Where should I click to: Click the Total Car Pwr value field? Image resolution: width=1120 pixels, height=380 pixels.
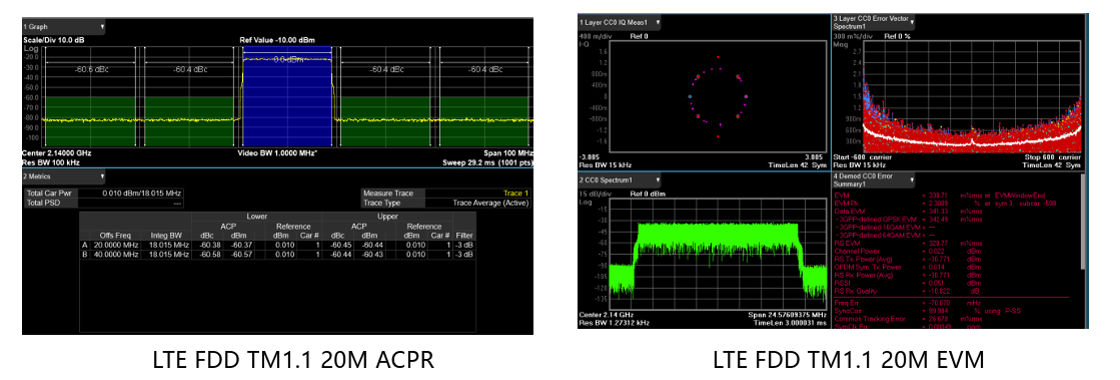tap(131, 193)
